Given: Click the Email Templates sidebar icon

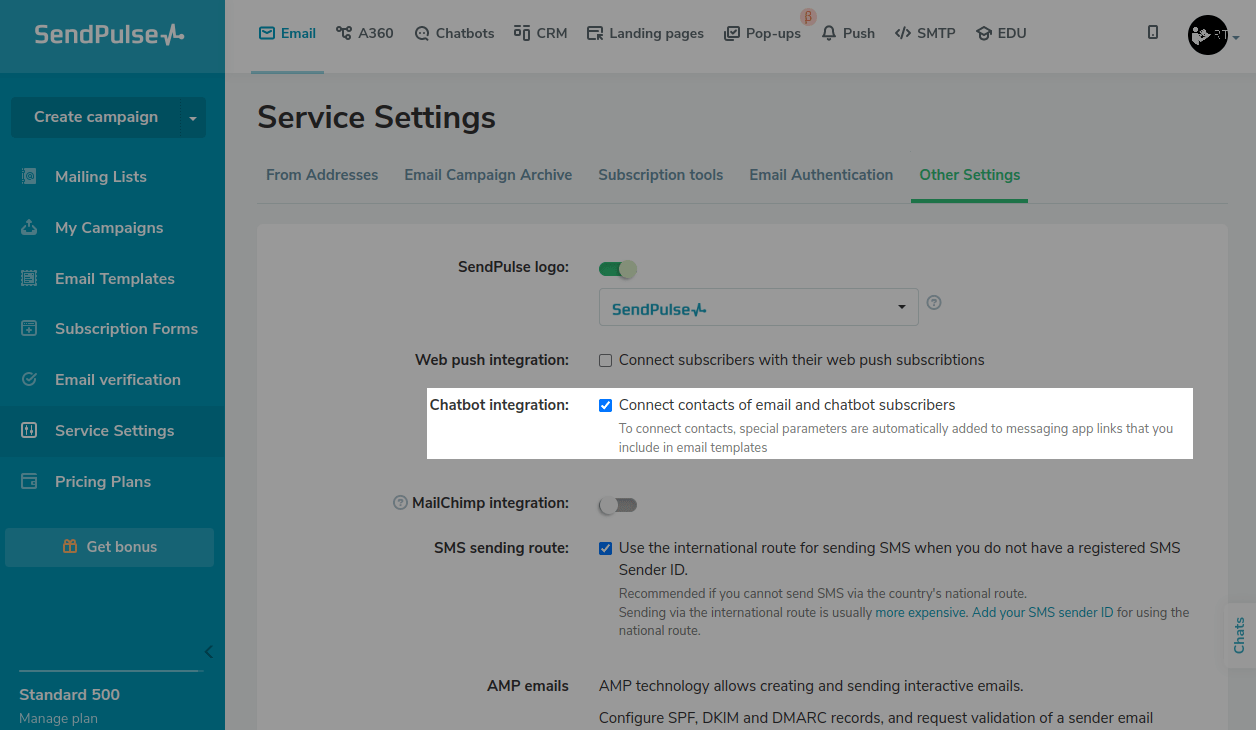Looking at the screenshot, I should click(29, 279).
